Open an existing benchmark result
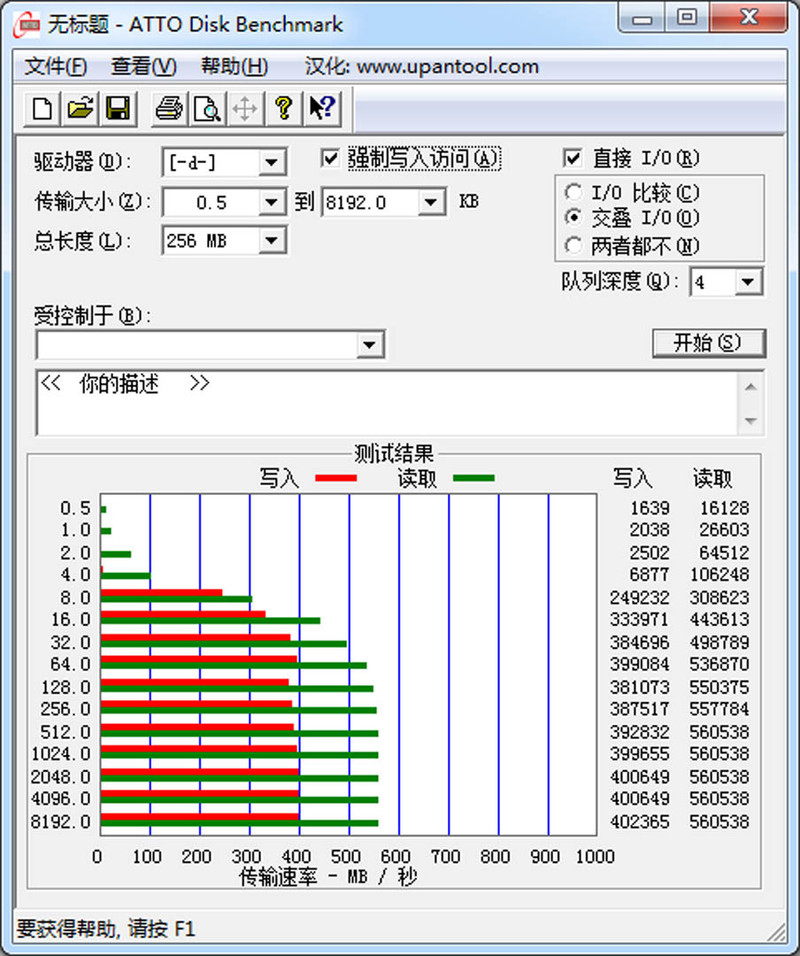 pyautogui.click(x=79, y=109)
